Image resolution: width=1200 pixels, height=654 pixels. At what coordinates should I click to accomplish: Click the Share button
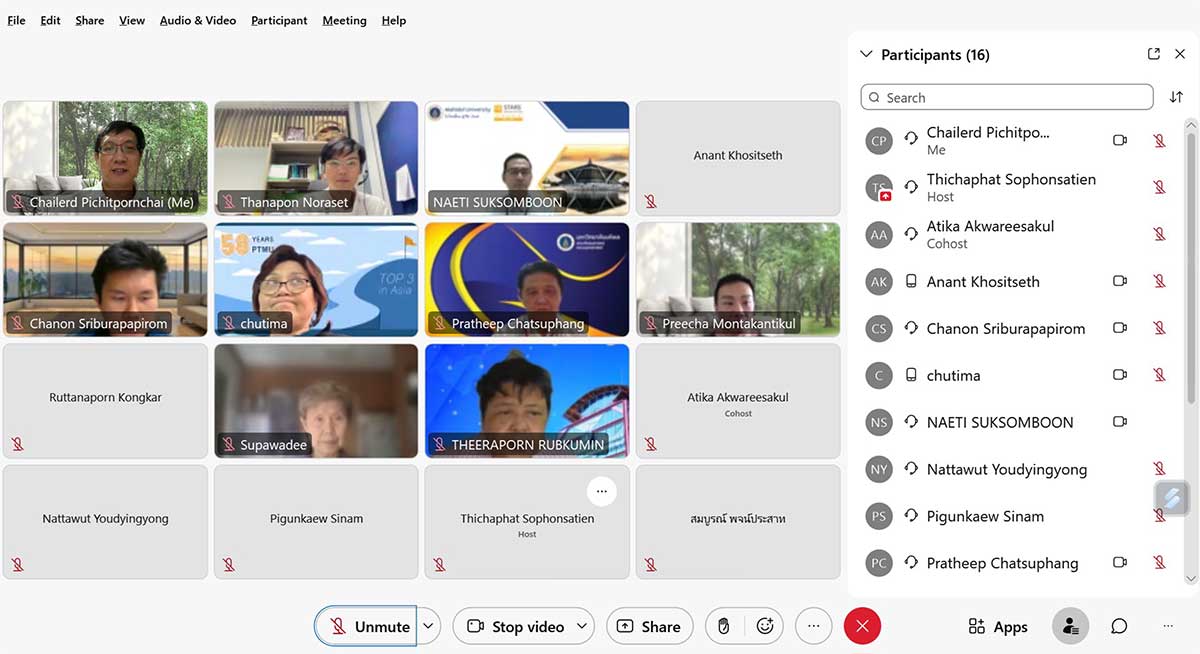[649, 626]
